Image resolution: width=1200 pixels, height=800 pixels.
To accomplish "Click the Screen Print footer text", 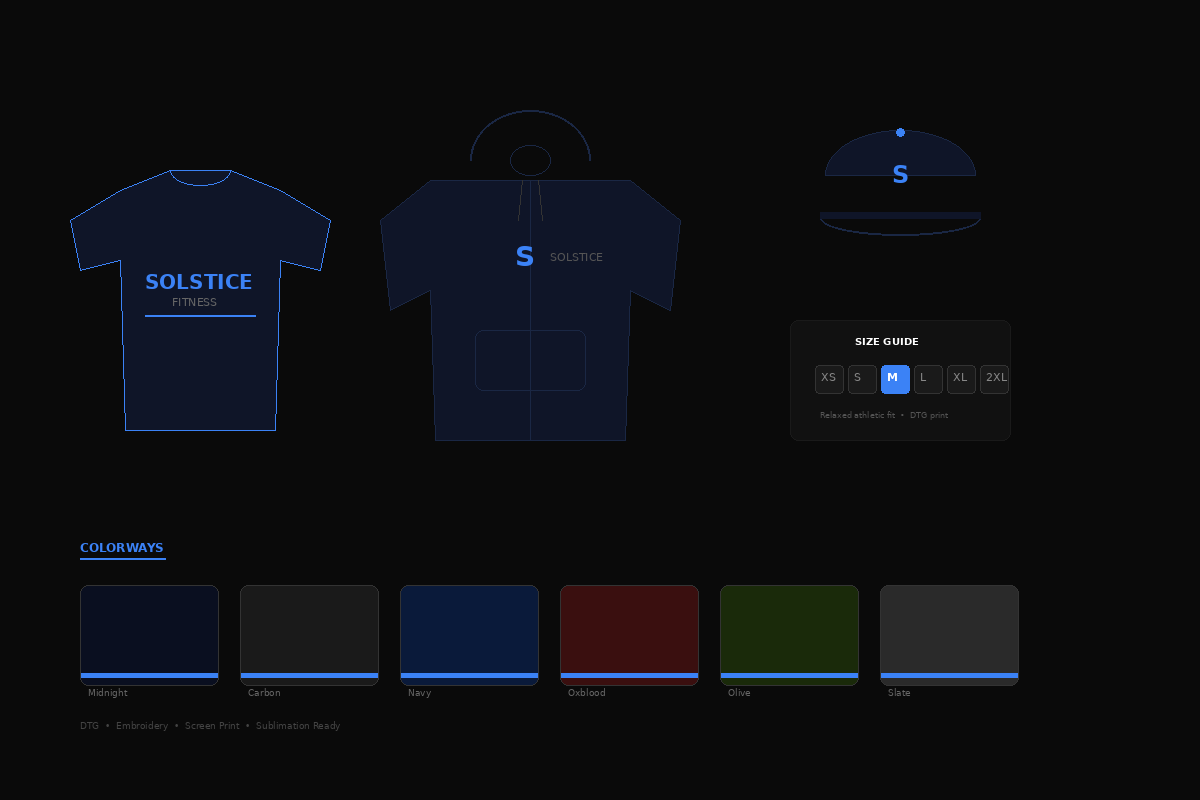I will click(212, 726).
